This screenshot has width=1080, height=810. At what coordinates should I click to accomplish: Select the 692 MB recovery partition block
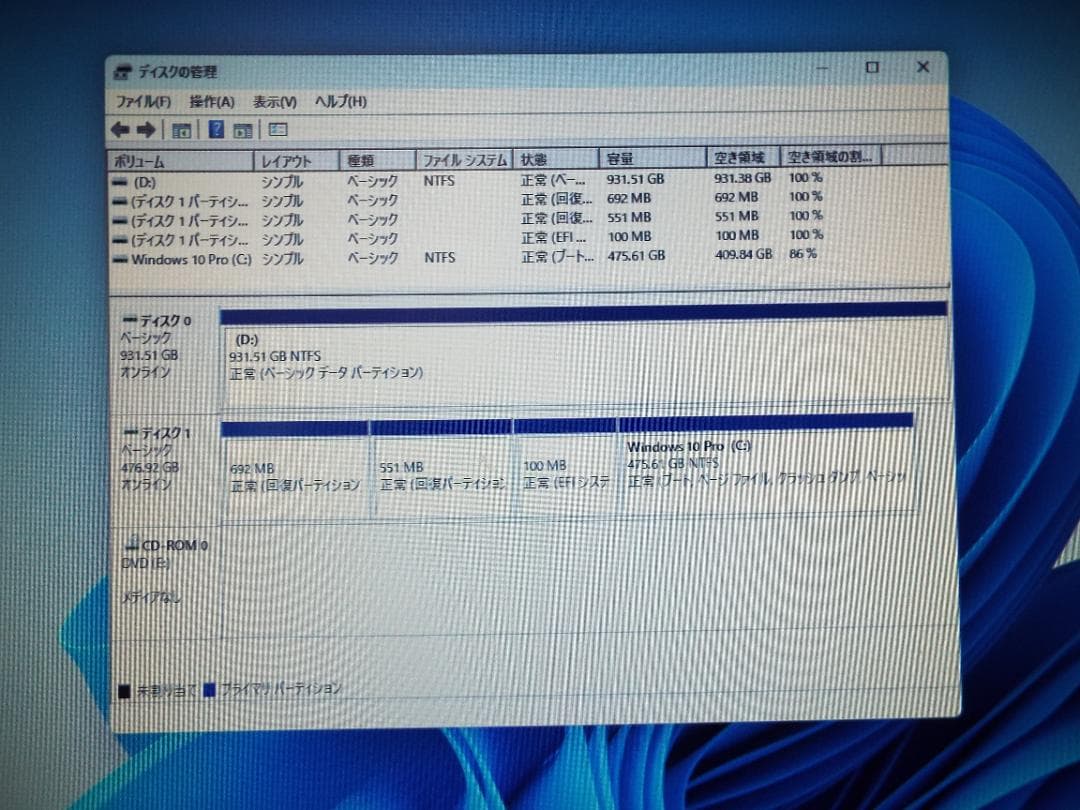click(x=295, y=470)
